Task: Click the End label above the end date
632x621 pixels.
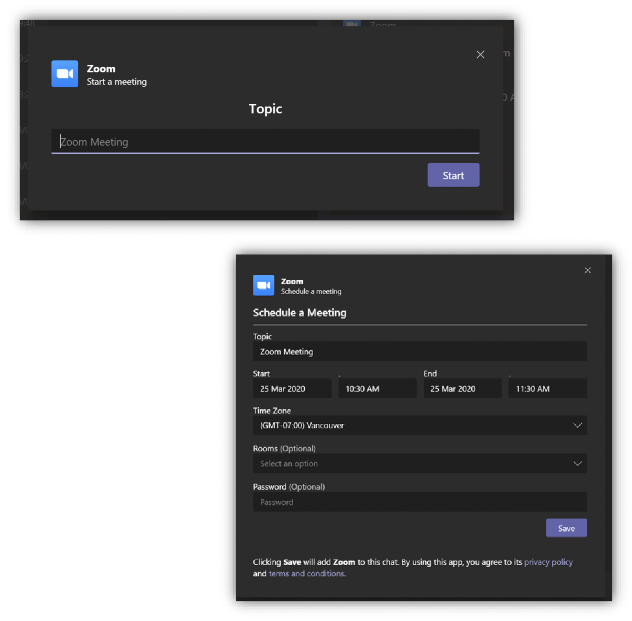Action: click(430, 374)
